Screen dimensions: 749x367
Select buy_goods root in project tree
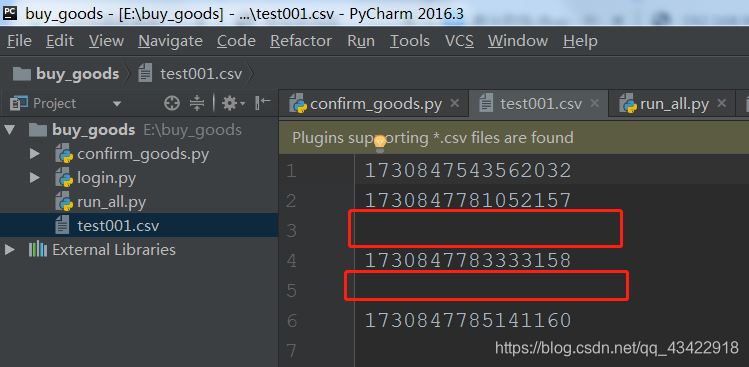[x=94, y=130]
